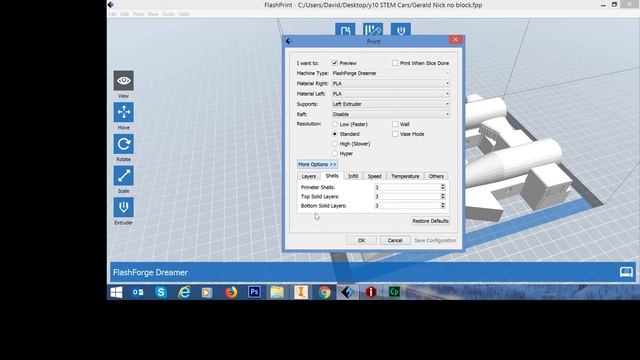Image resolution: width=640 pixels, height=360 pixels.
Task: Switch to the Others tab
Action: [436, 176]
